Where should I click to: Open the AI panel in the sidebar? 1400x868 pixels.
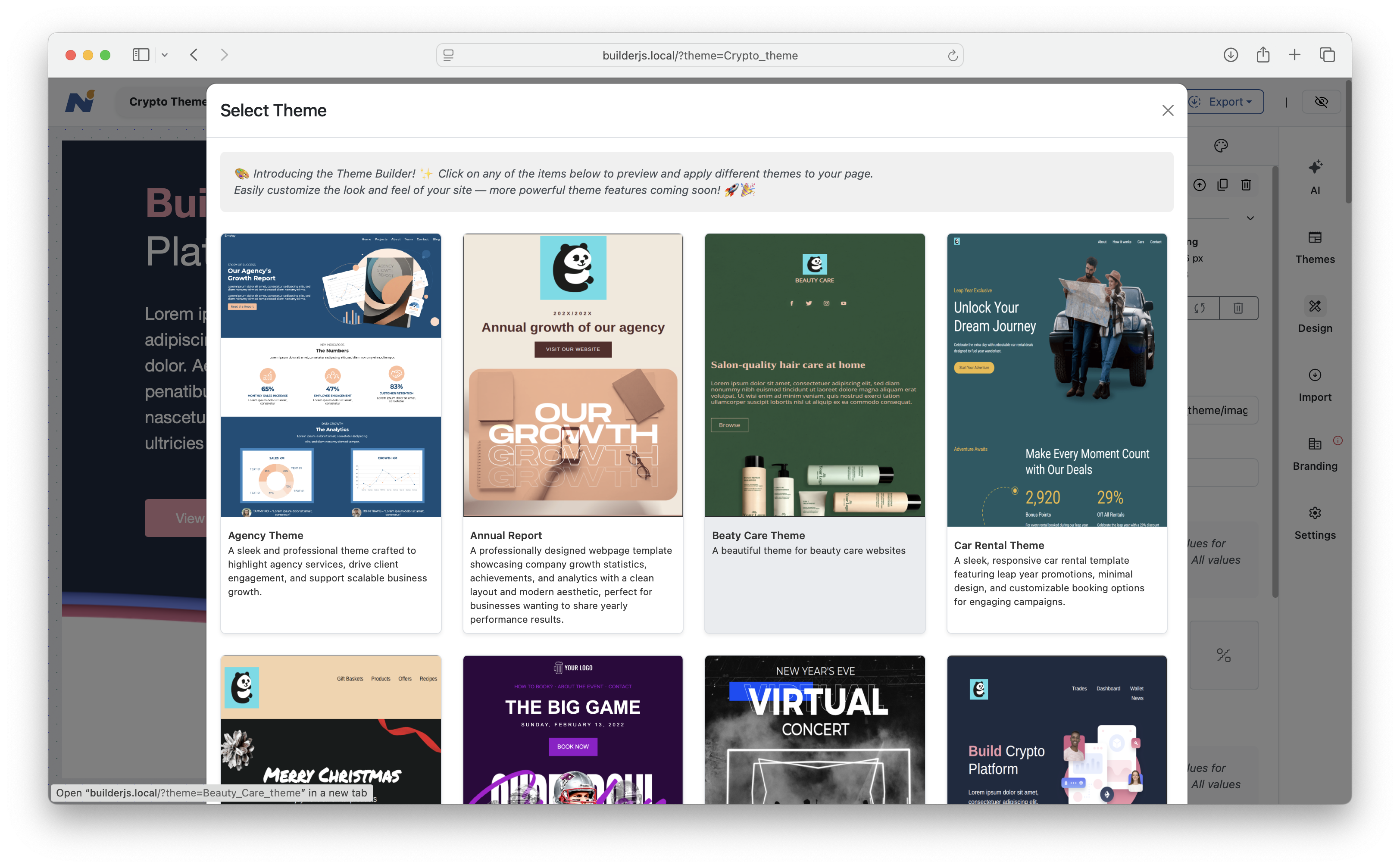(1315, 176)
